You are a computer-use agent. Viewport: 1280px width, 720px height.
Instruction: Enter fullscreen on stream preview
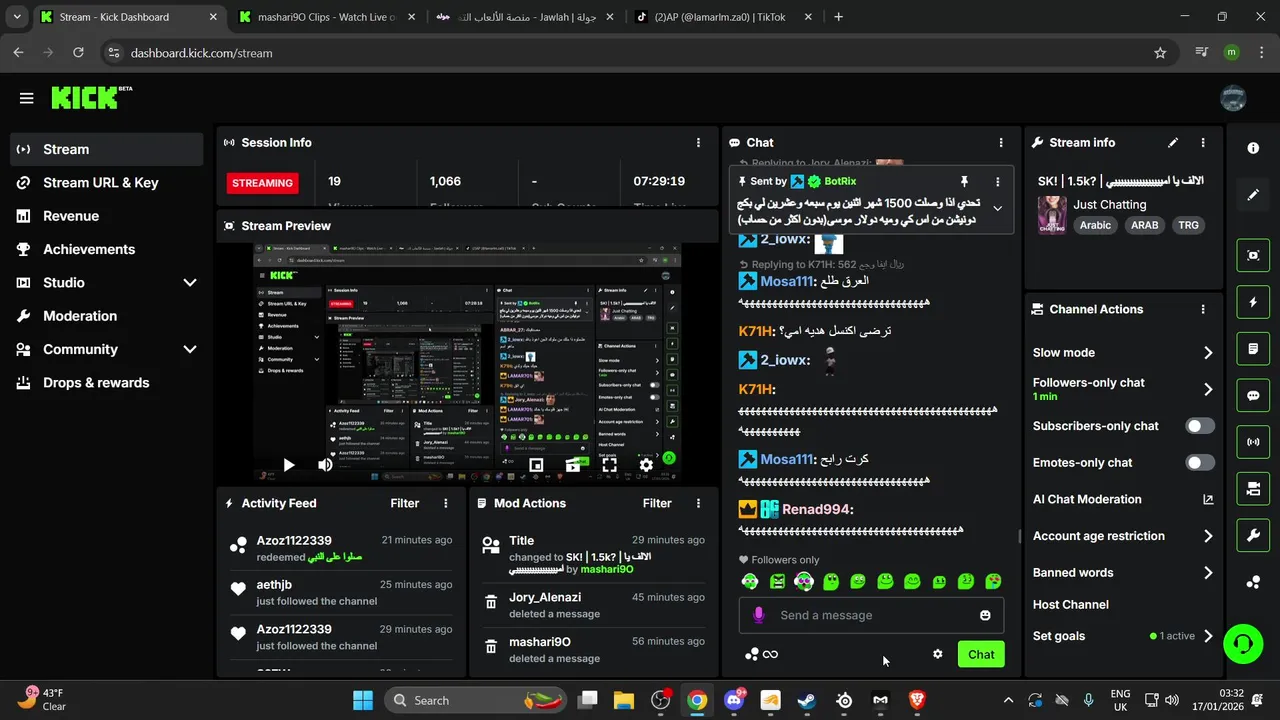pyautogui.click(x=609, y=465)
